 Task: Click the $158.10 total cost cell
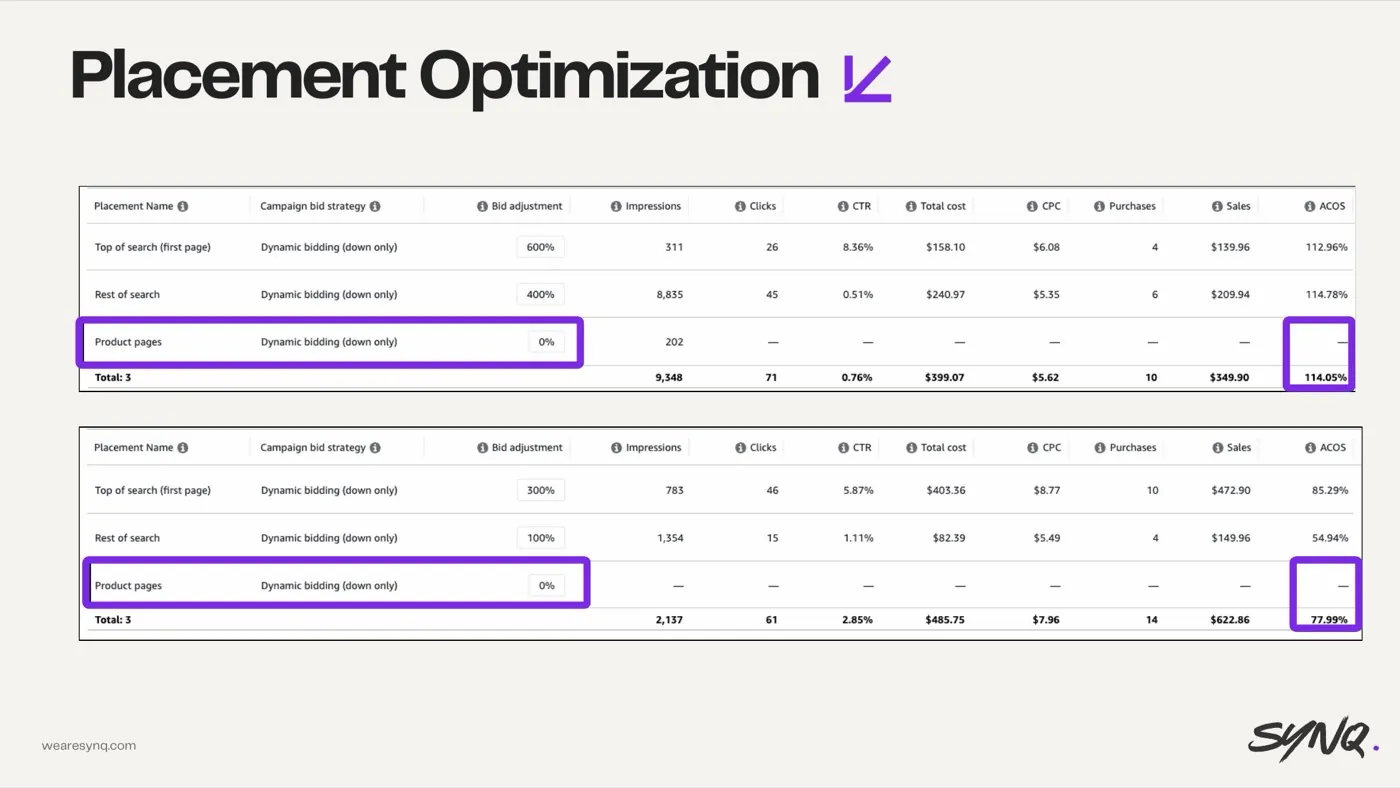pyautogui.click(x=945, y=247)
